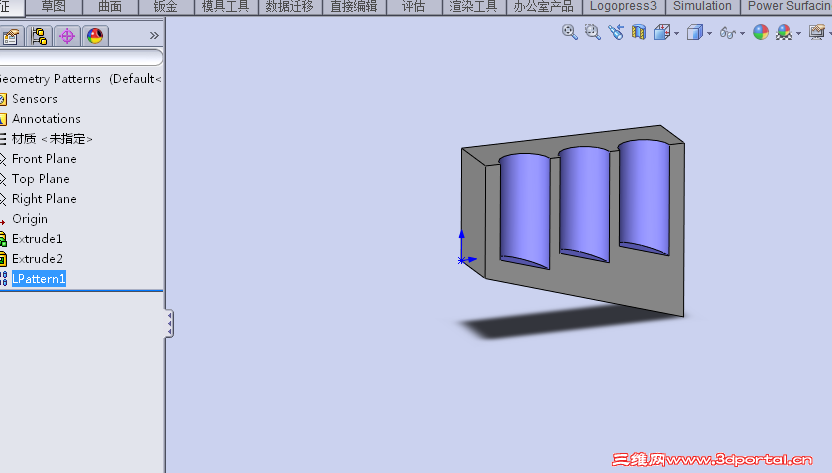The width and height of the screenshot is (832, 473).
Task: Select the Annotations tree item
Action: click(46, 119)
